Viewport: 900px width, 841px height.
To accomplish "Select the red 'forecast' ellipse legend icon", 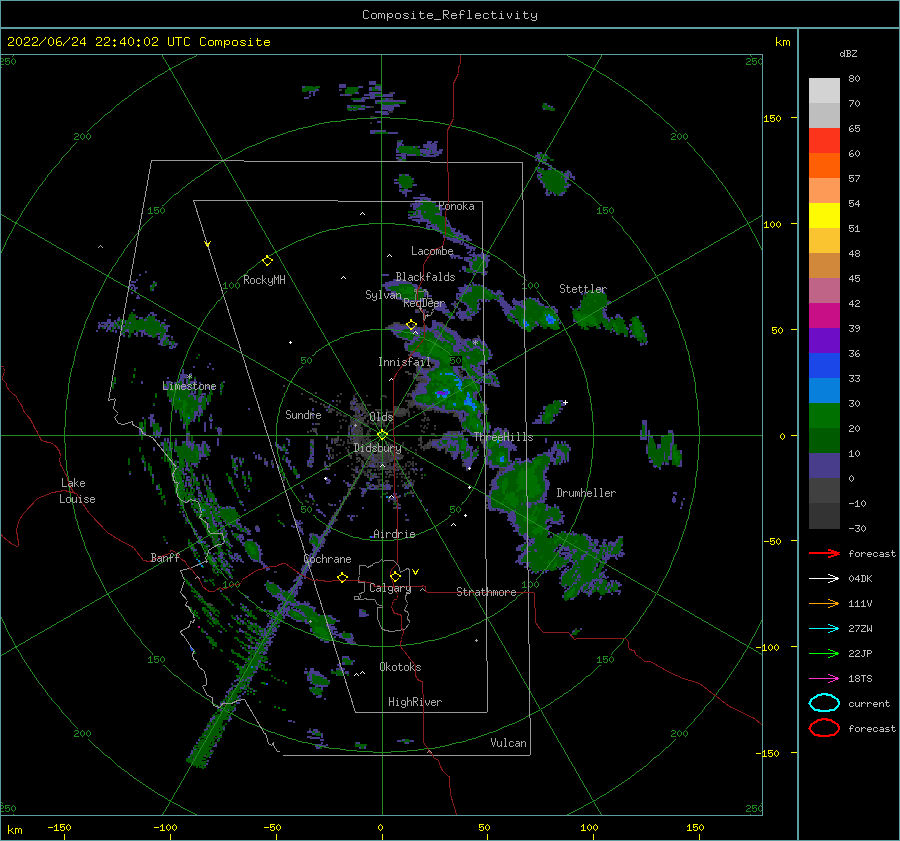I will point(824,728).
